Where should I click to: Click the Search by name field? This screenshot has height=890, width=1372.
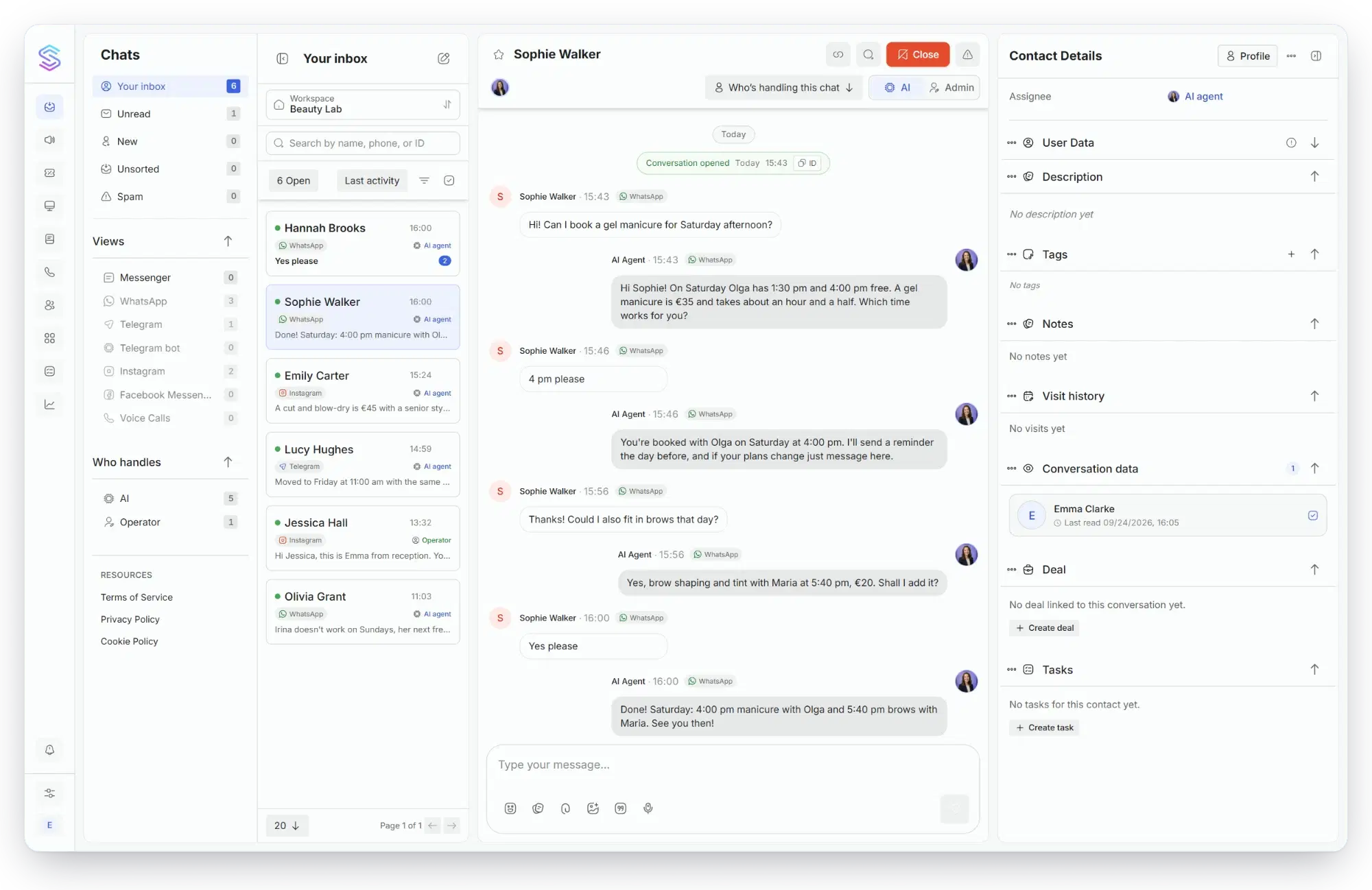point(363,143)
